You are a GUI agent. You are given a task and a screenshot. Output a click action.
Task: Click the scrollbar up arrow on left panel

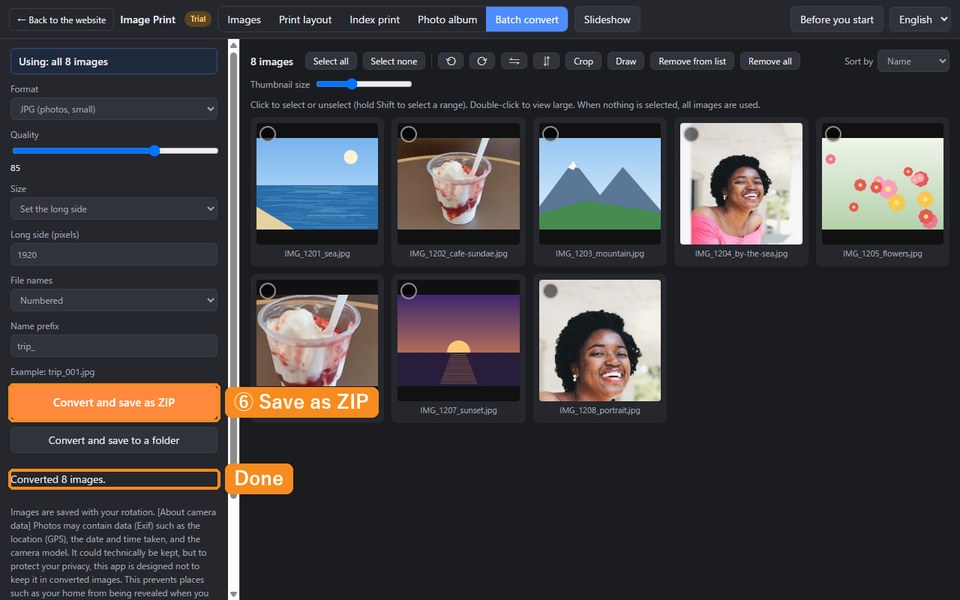pos(233,44)
